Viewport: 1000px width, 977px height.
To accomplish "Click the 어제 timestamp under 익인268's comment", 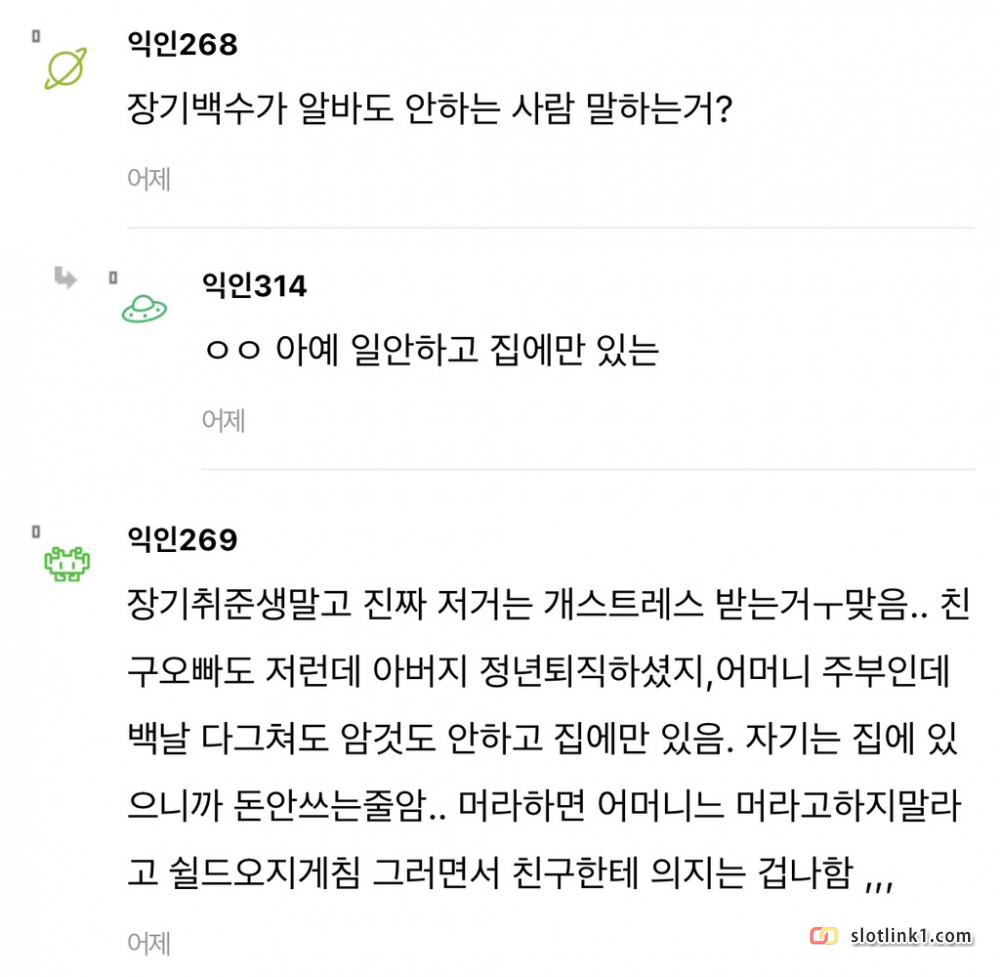I will (149, 180).
